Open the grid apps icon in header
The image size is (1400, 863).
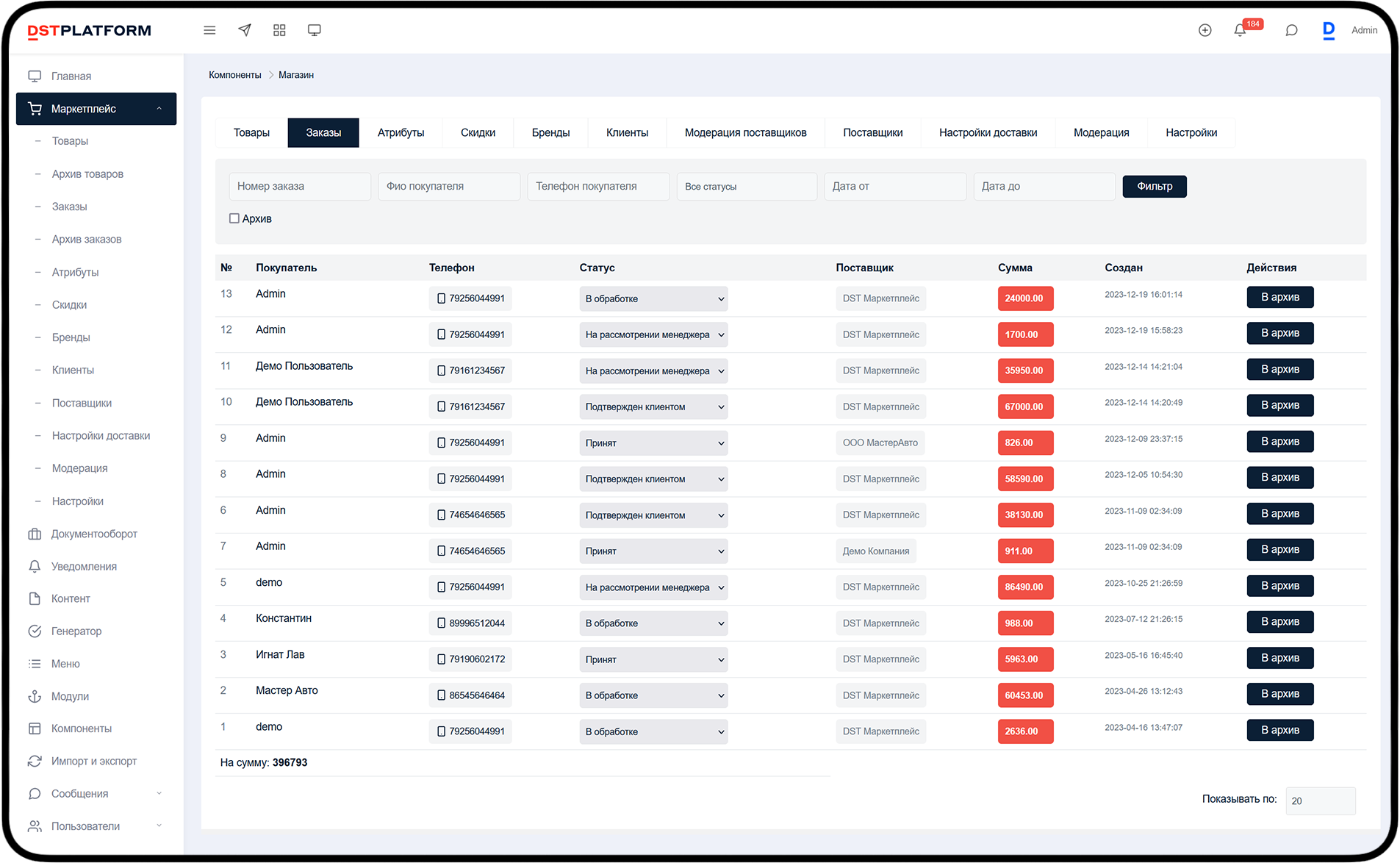pyautogui.click(x=279, y=30)
